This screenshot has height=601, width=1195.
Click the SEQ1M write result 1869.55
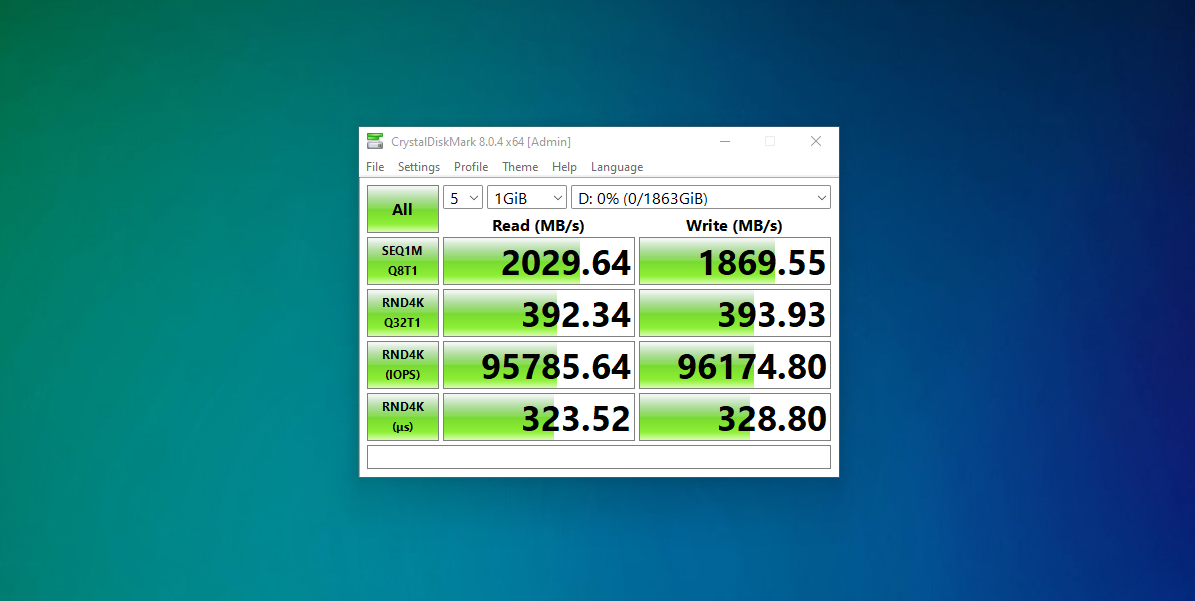point(735,261)
